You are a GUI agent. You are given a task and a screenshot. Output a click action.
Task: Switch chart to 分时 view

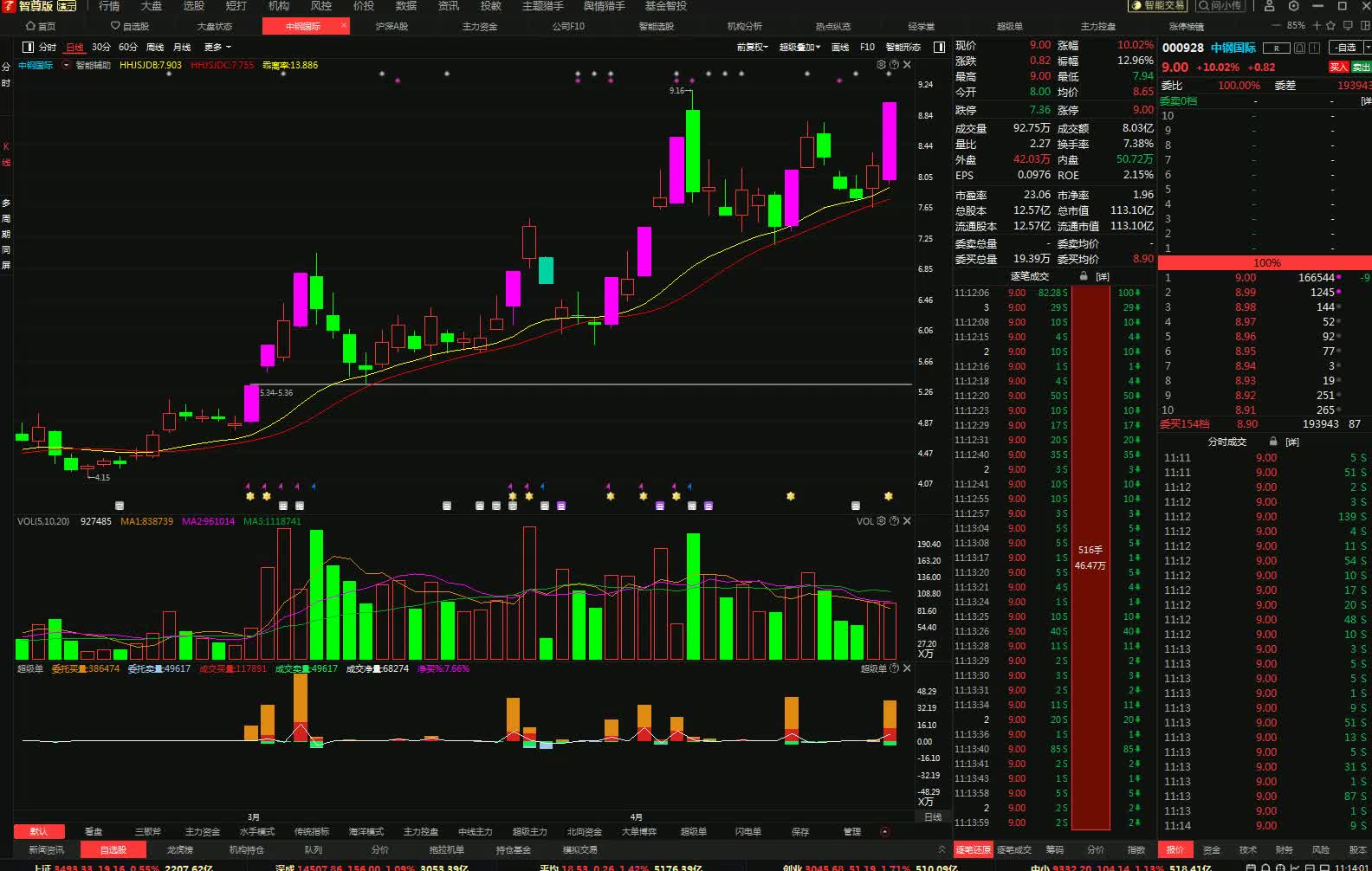coord(48,47)
